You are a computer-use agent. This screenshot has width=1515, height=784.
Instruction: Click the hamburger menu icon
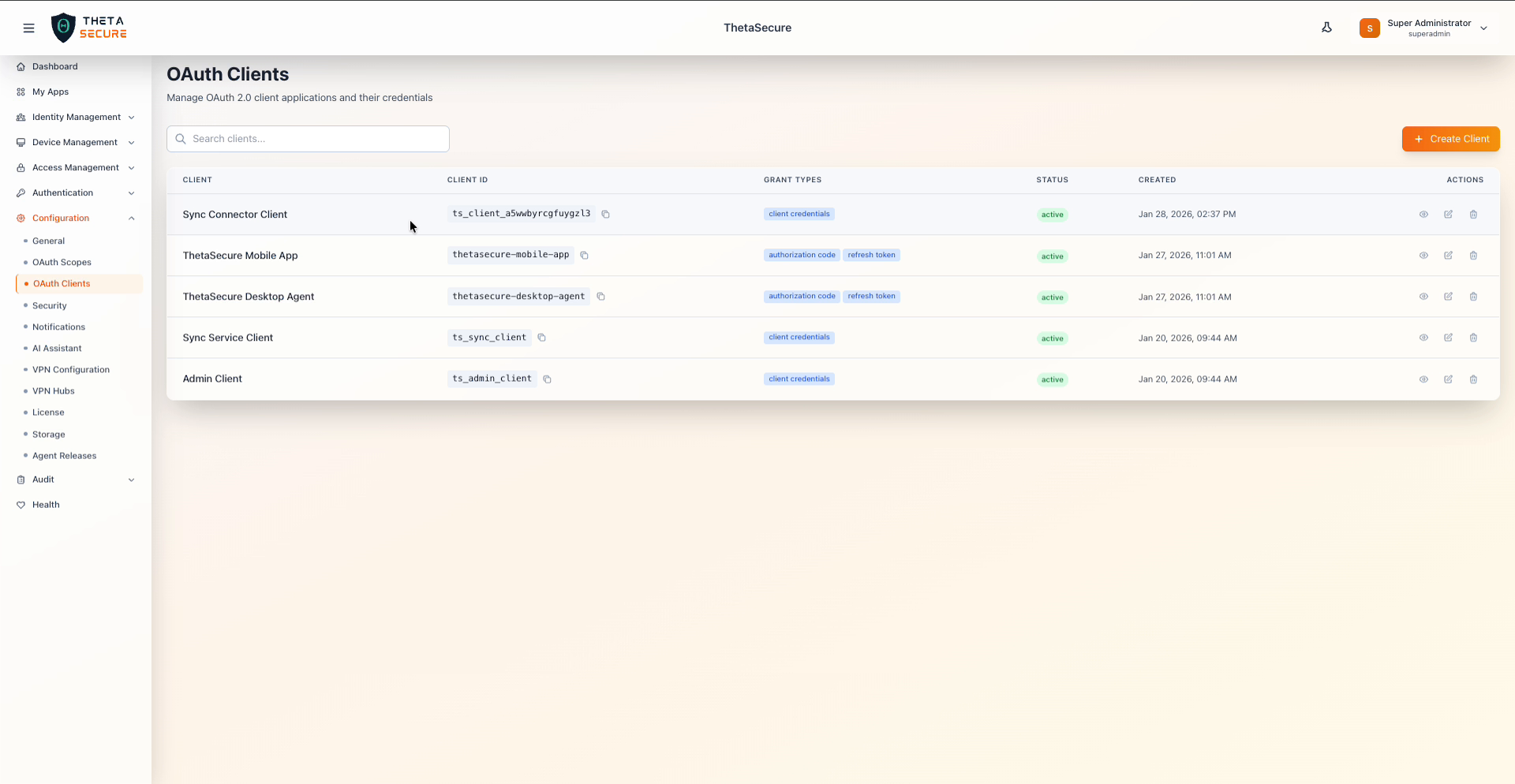[29, 28]
